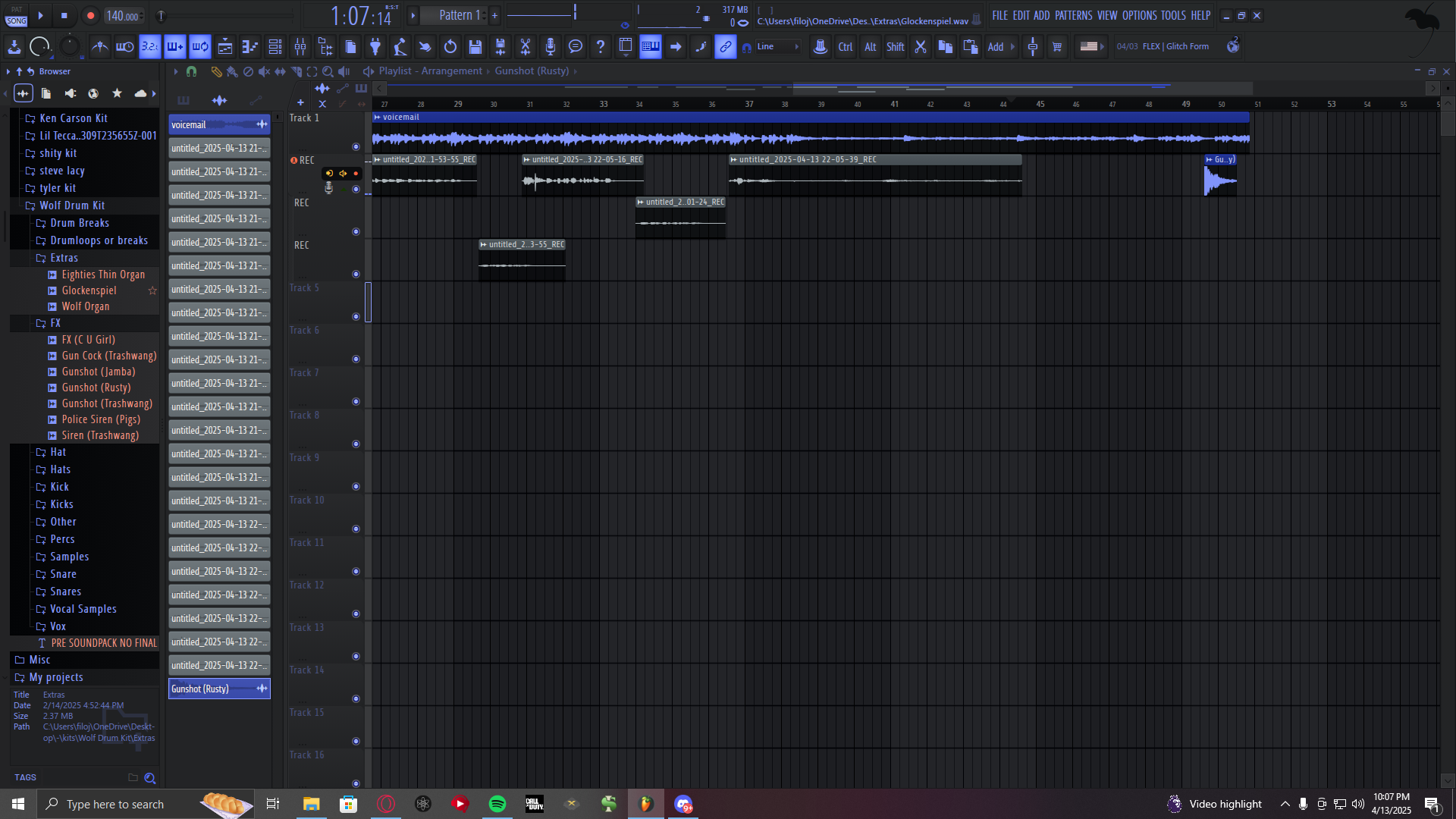Click the microphone record-to-audio icon
The image size is (1456, 819).
click(x=551, y=47)
